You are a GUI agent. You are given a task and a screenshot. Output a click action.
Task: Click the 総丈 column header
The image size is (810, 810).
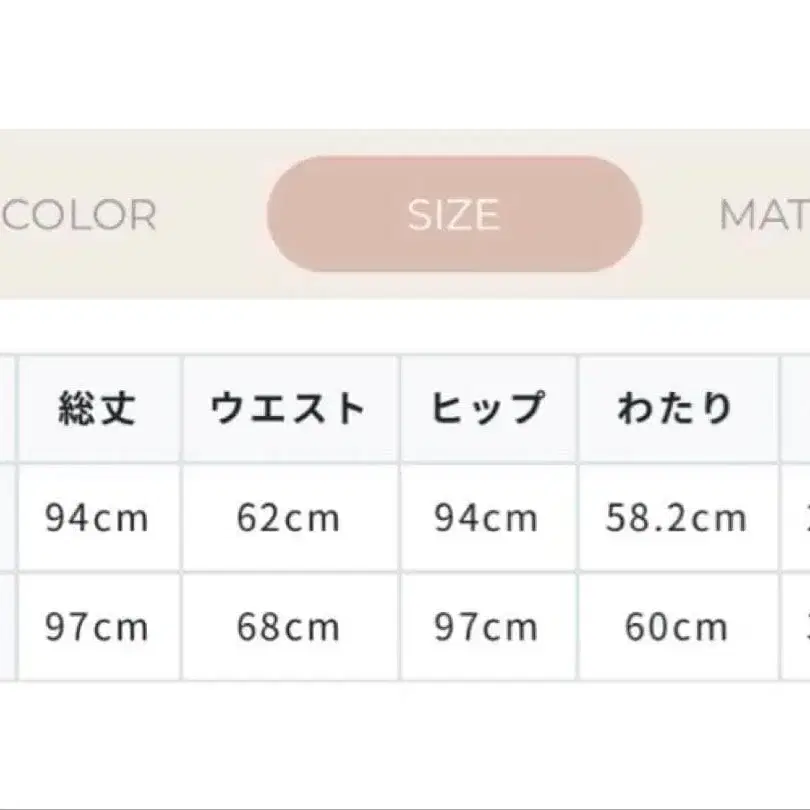(97, 408)
